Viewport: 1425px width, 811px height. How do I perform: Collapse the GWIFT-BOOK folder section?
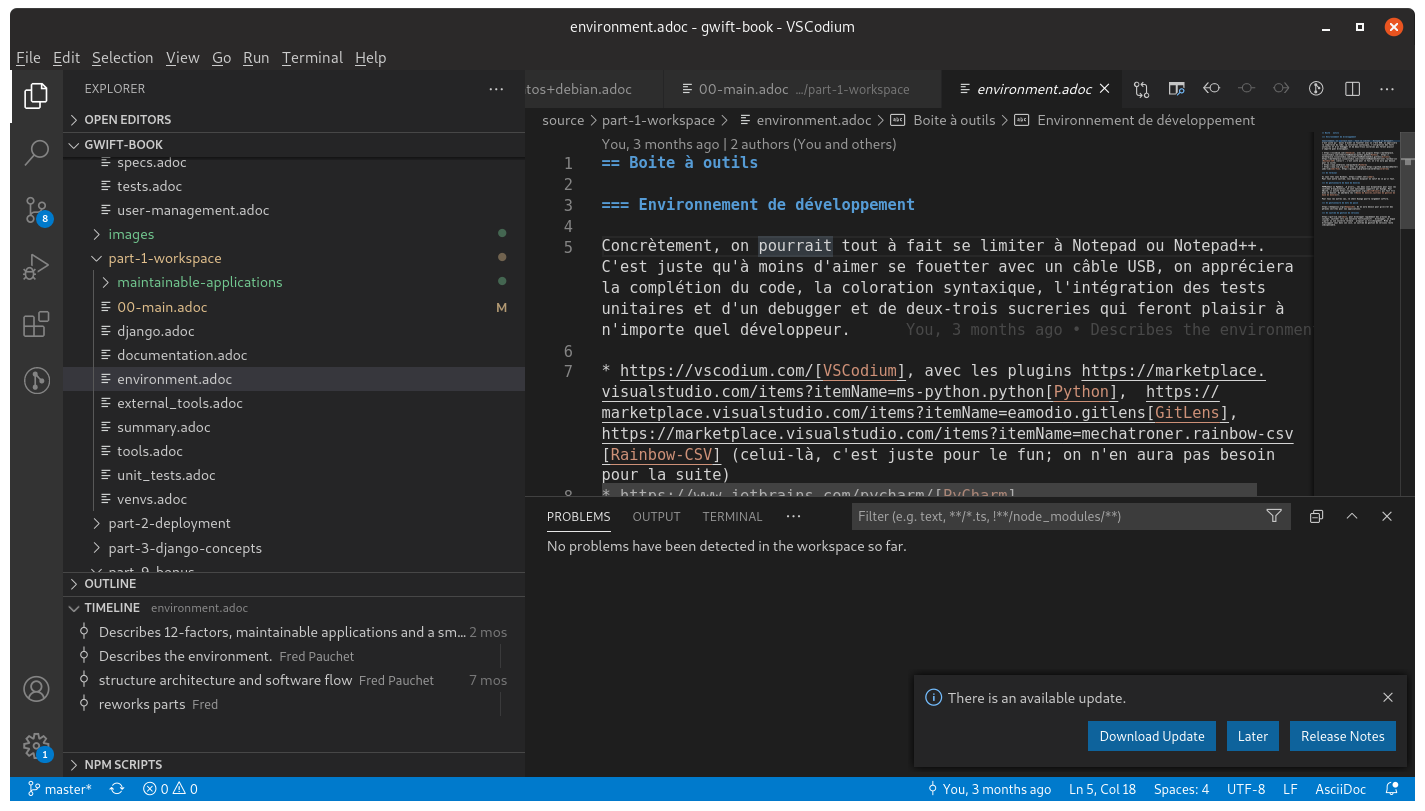[124, 144]
